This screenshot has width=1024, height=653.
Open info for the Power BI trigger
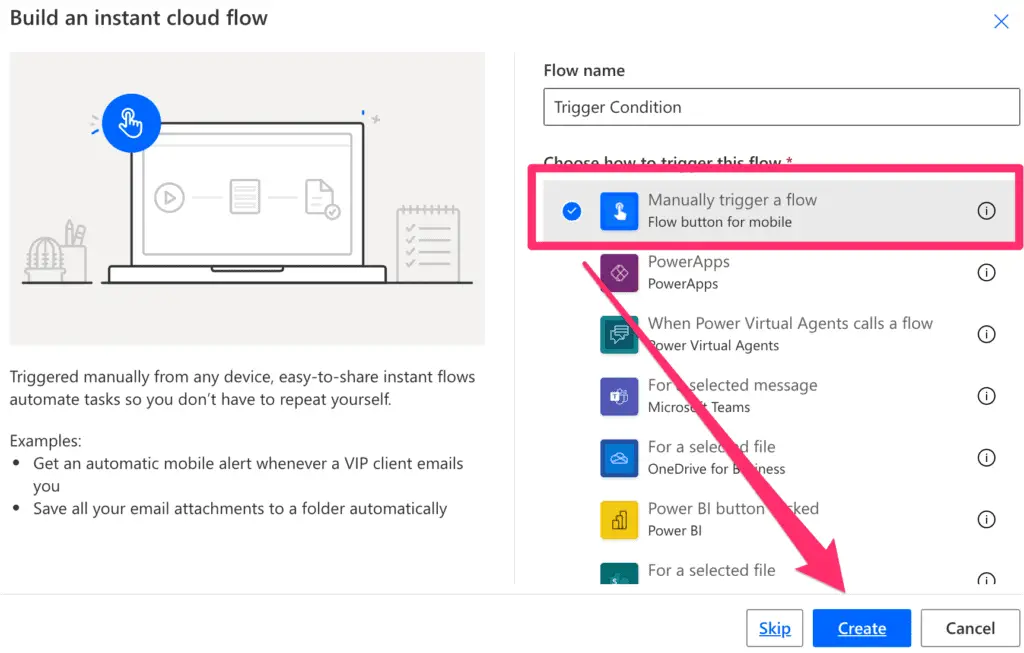pyautogui.click(x=986, y=519)
